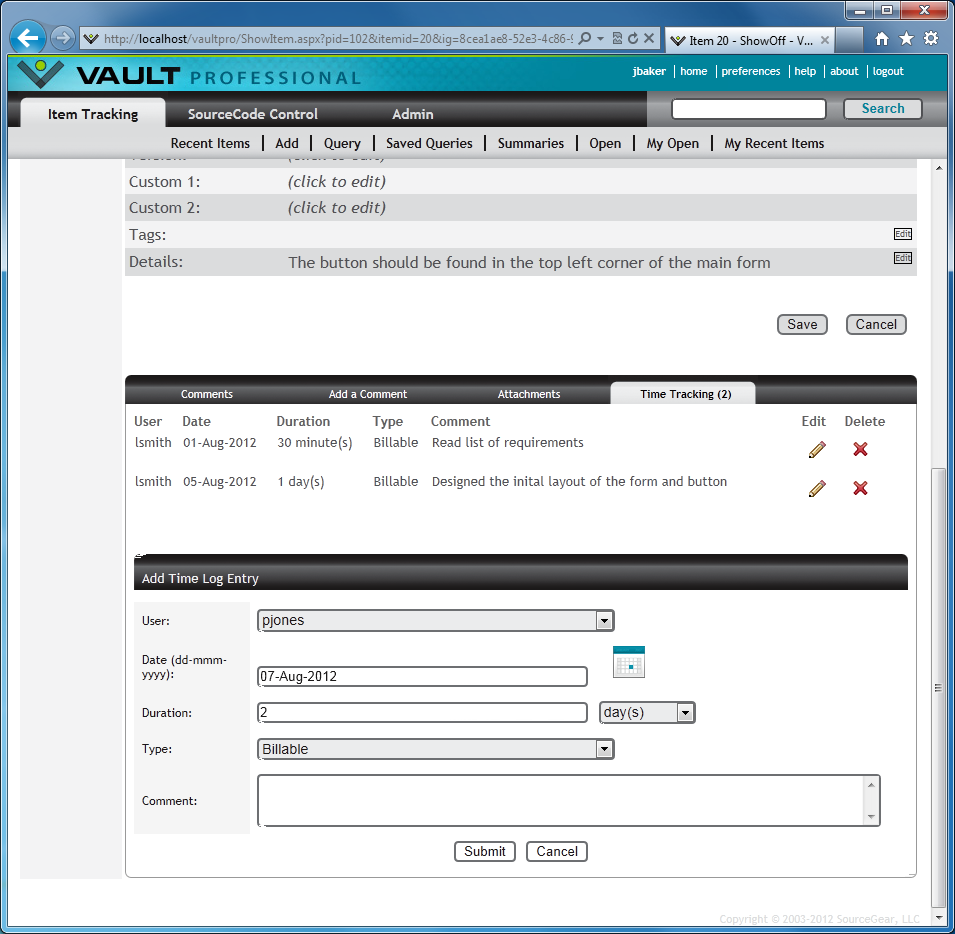This screenshot has width=955, height=934.
Task: Select the SourceCode Control tab
Action: coord(253,114)
